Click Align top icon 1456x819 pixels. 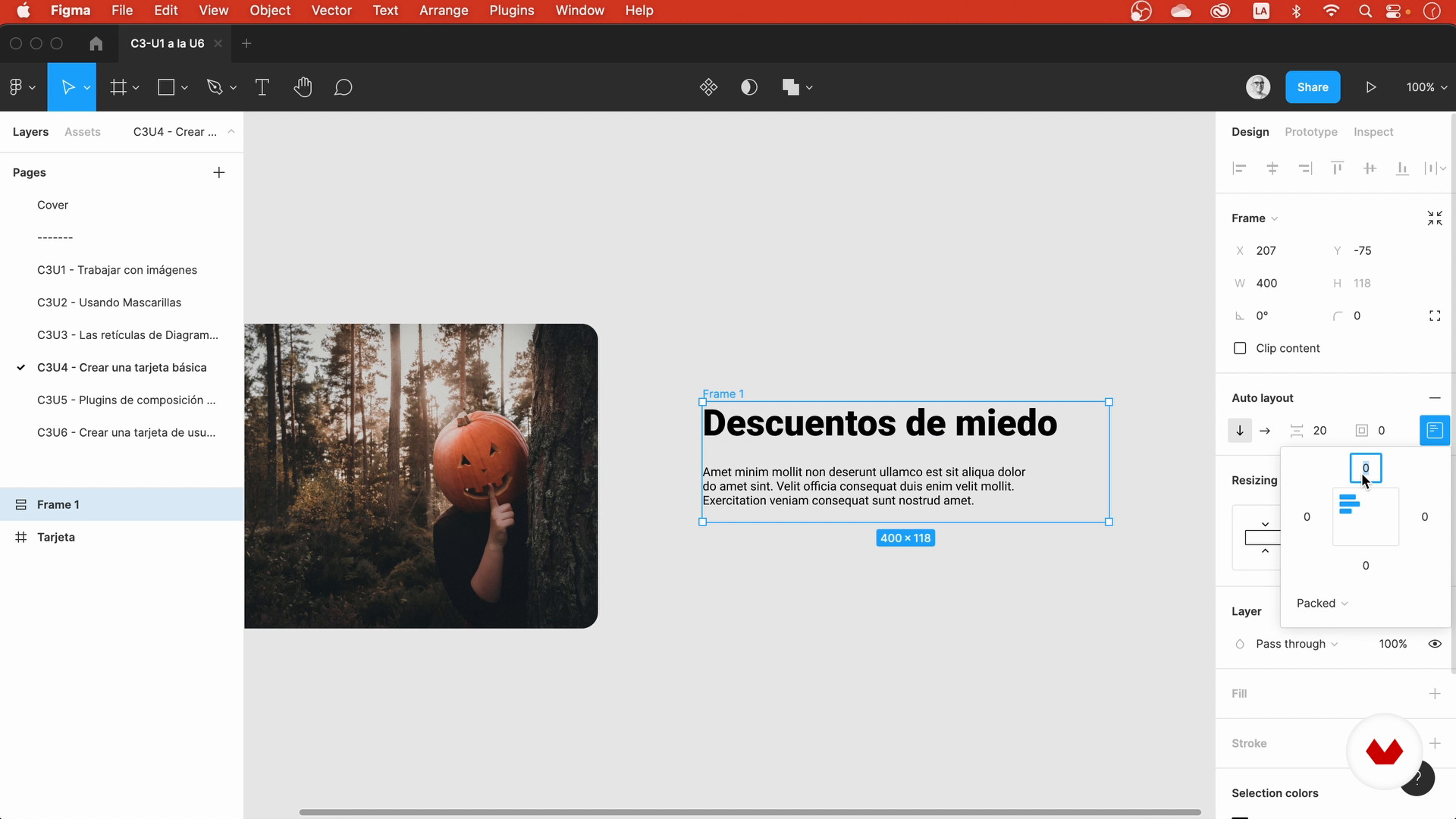pos(1338,168)
